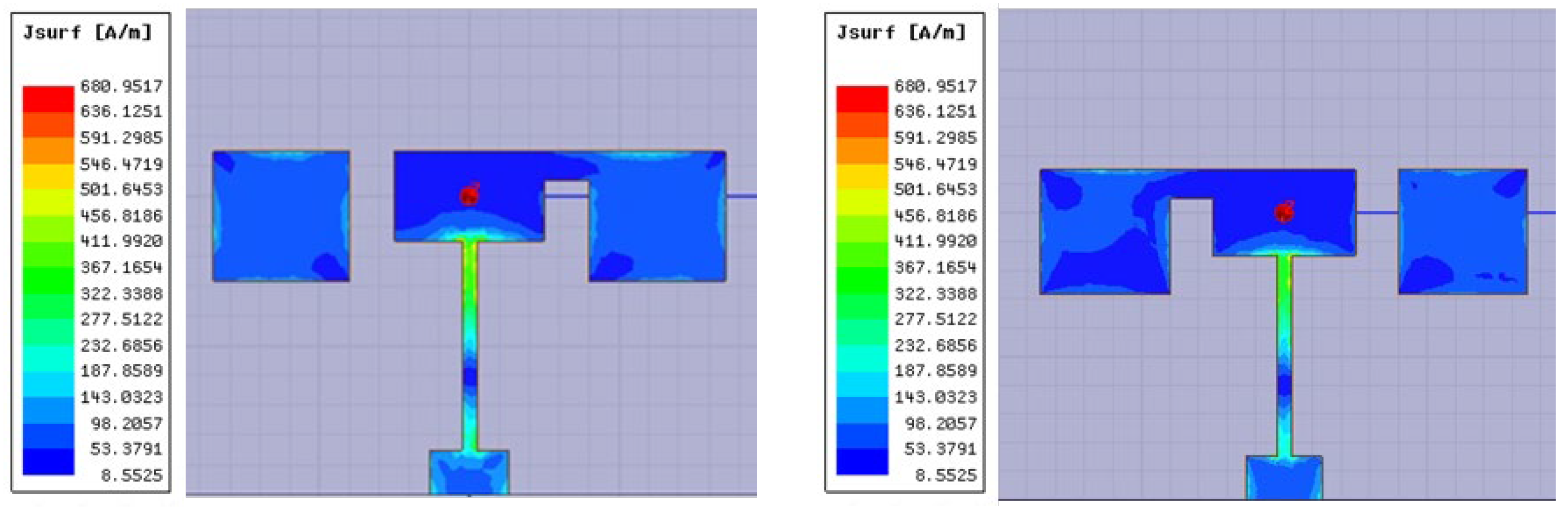Pick the value 546.4719 in the right legend

[x=935, y=163]
